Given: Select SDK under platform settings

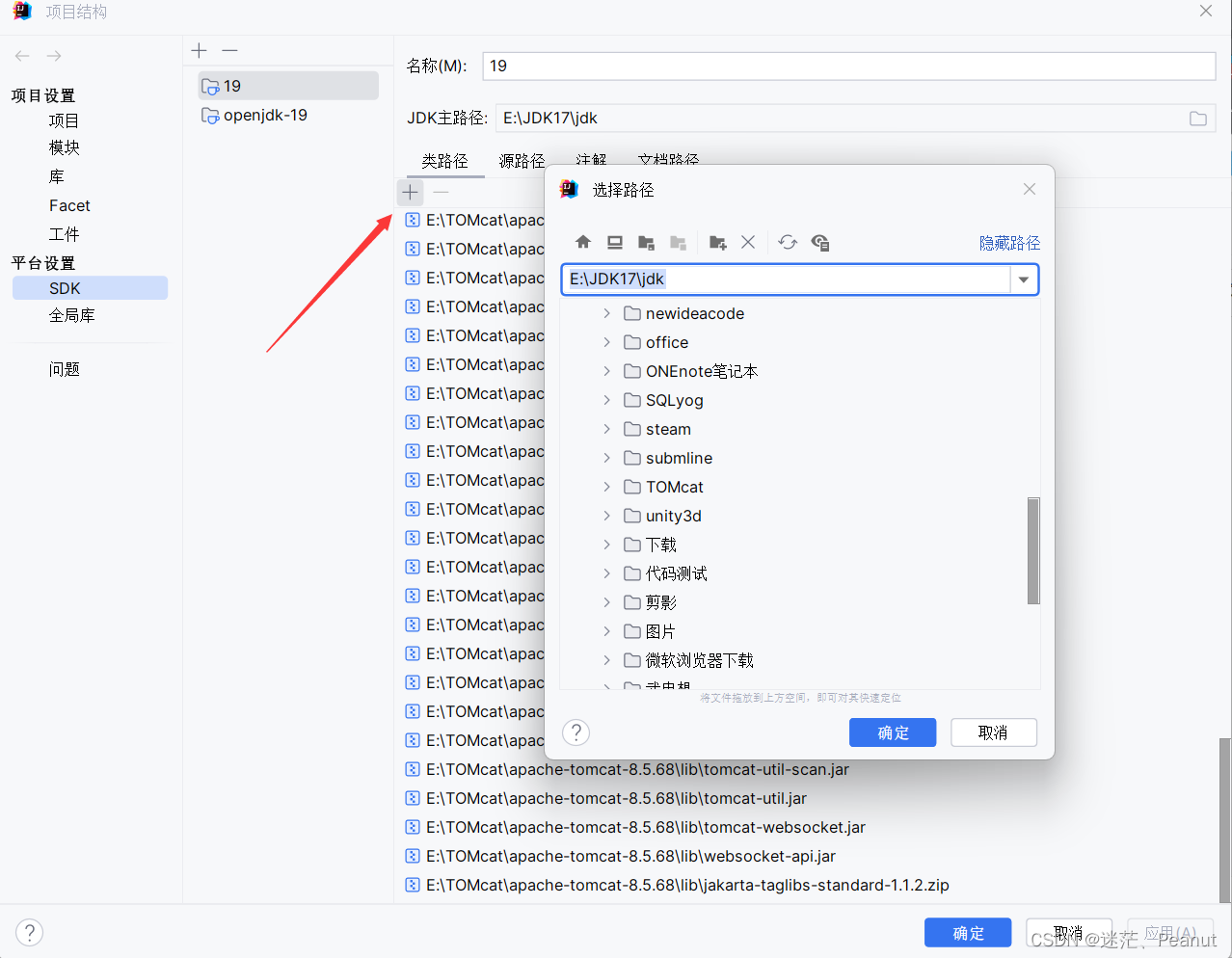Looking at the screenshot, I should pos(90,288).
